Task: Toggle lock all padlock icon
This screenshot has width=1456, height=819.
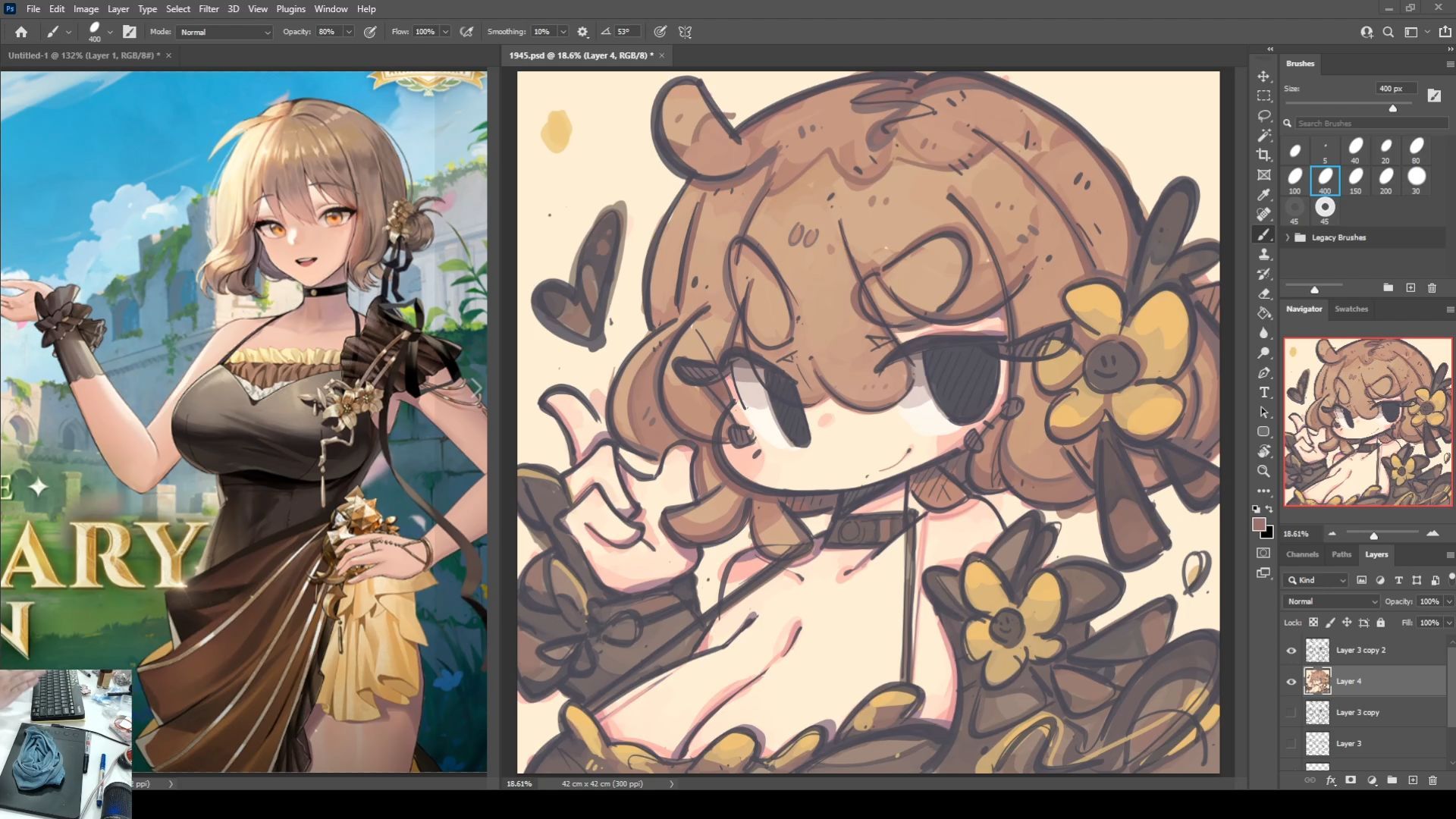Action: tap(1381, 623)
